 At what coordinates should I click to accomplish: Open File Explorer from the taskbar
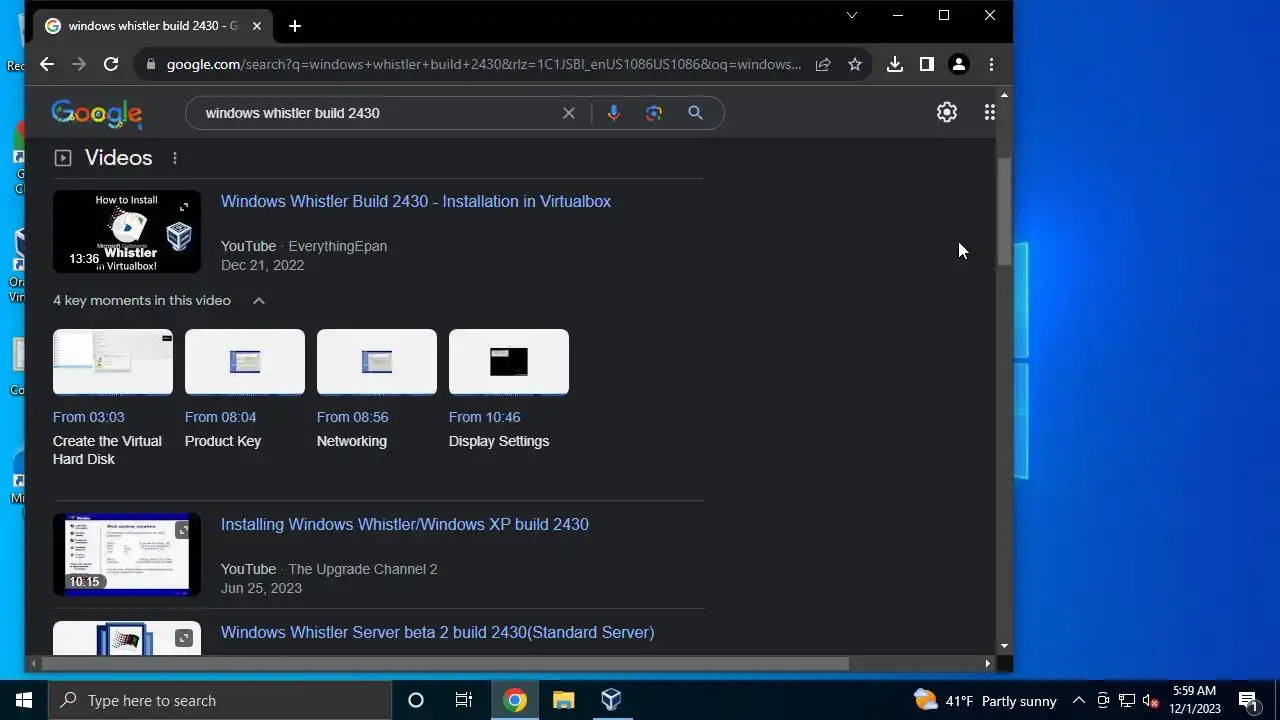point(564,700)
